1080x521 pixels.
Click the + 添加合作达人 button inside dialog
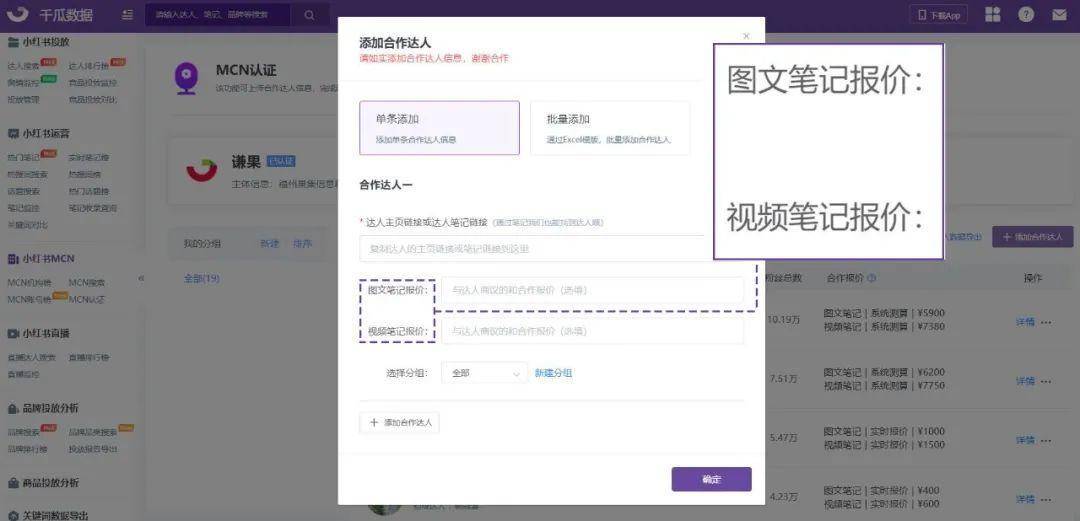pyautogui.click(x=400, y=423)
